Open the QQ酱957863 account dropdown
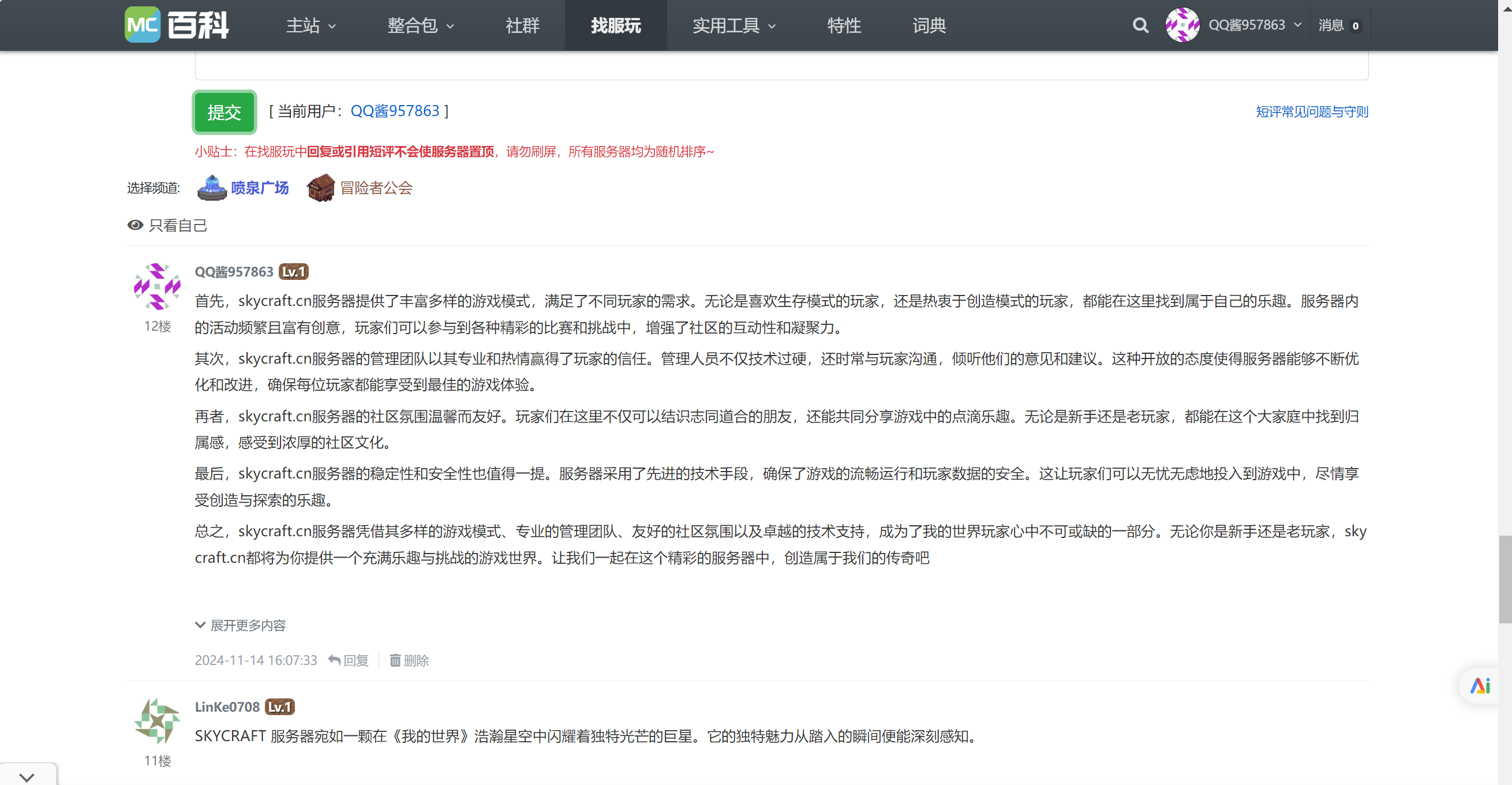Screen dimensions: 1512x785 (1255, 25)
